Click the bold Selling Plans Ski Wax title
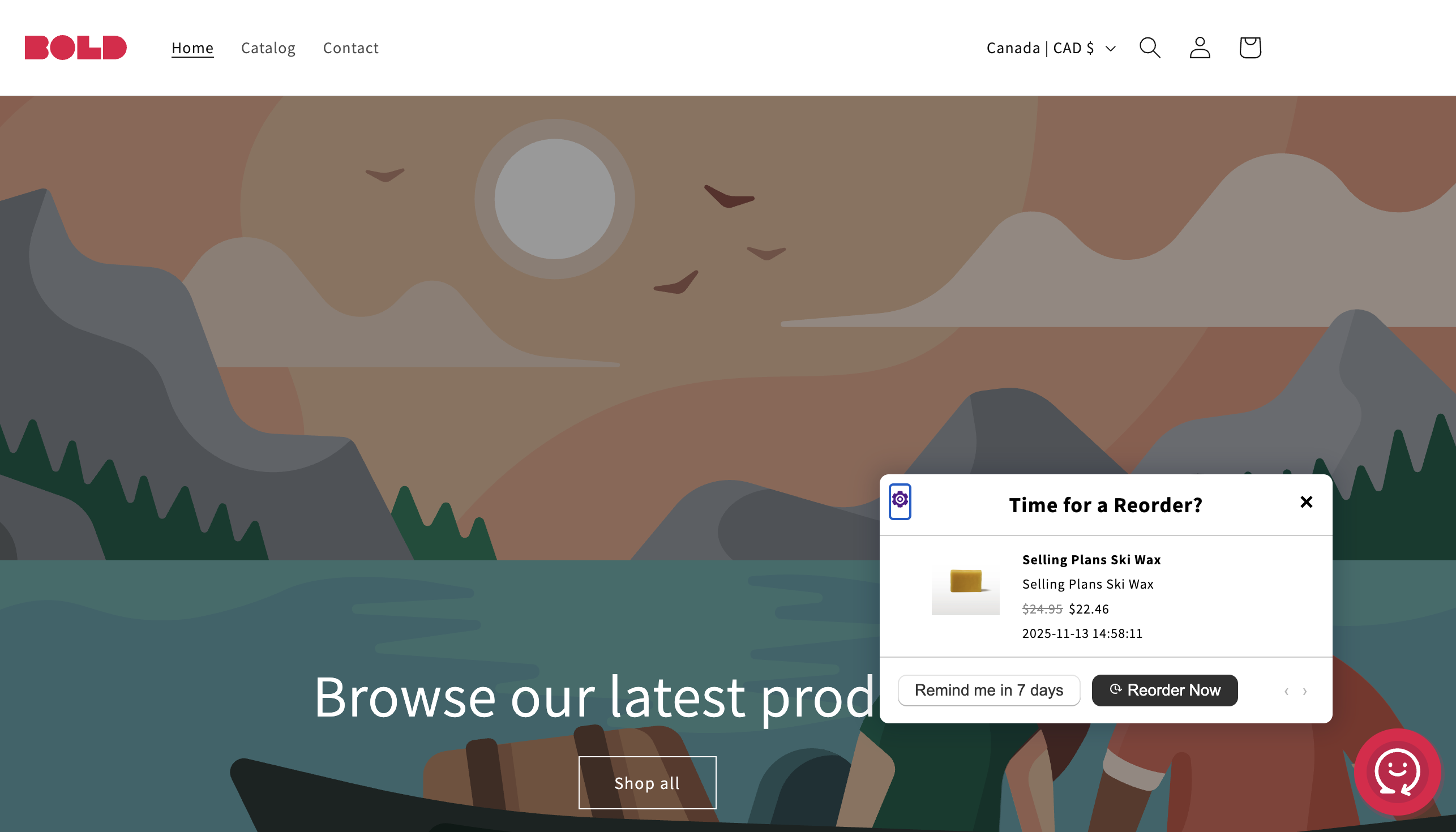The height and width of the screenshot is (832, 1456). click(x=1091, y=560)
